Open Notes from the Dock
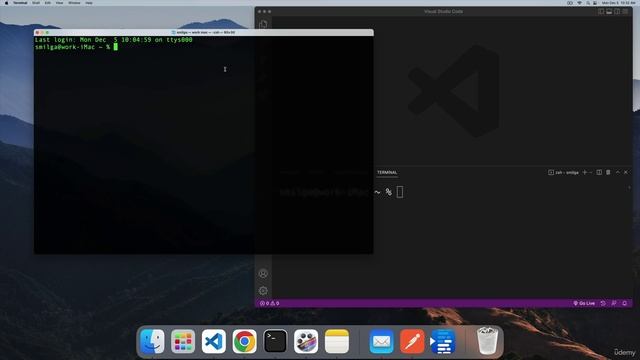 [x=337, y=341]
